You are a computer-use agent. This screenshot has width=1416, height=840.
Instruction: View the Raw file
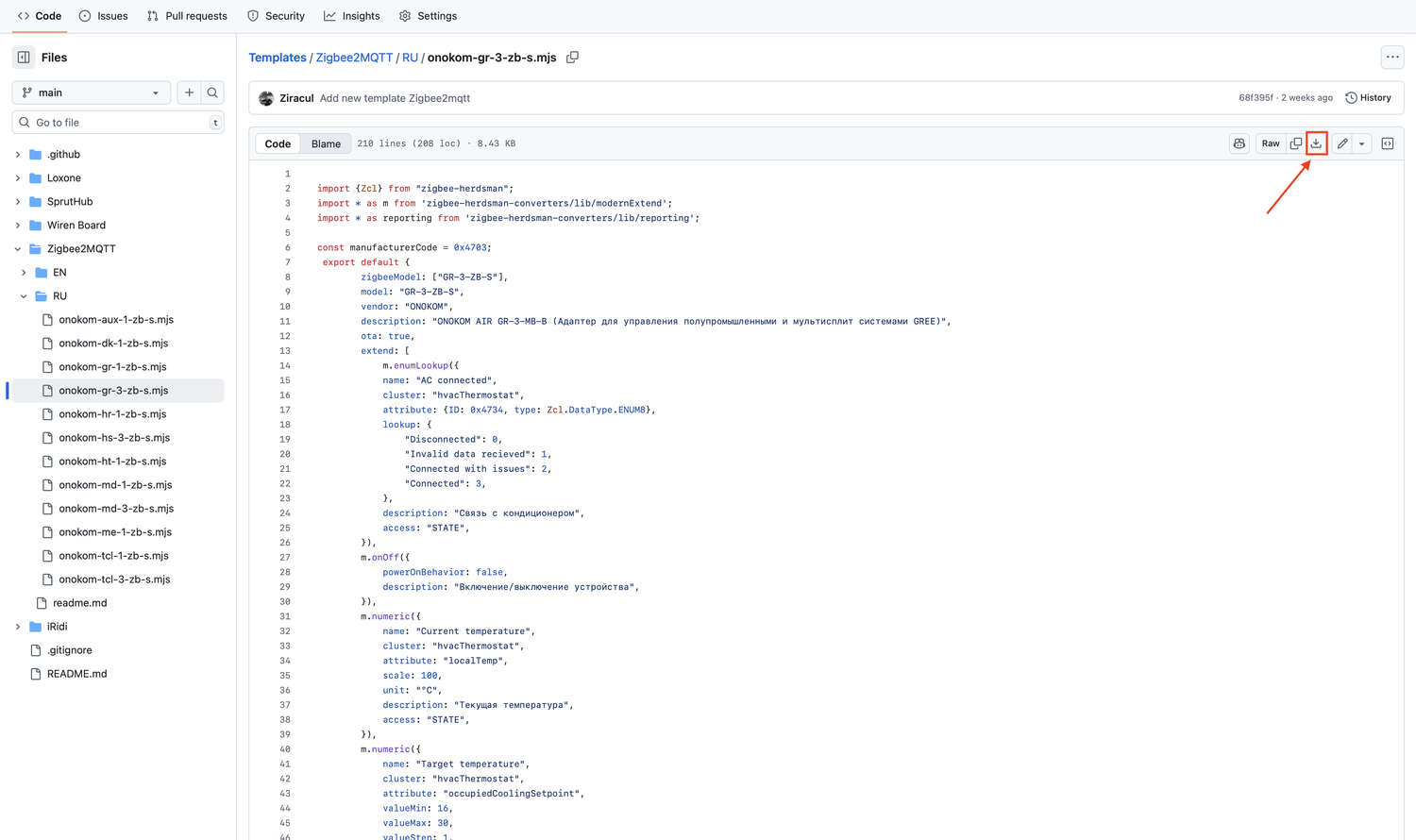pos(1271,143)
